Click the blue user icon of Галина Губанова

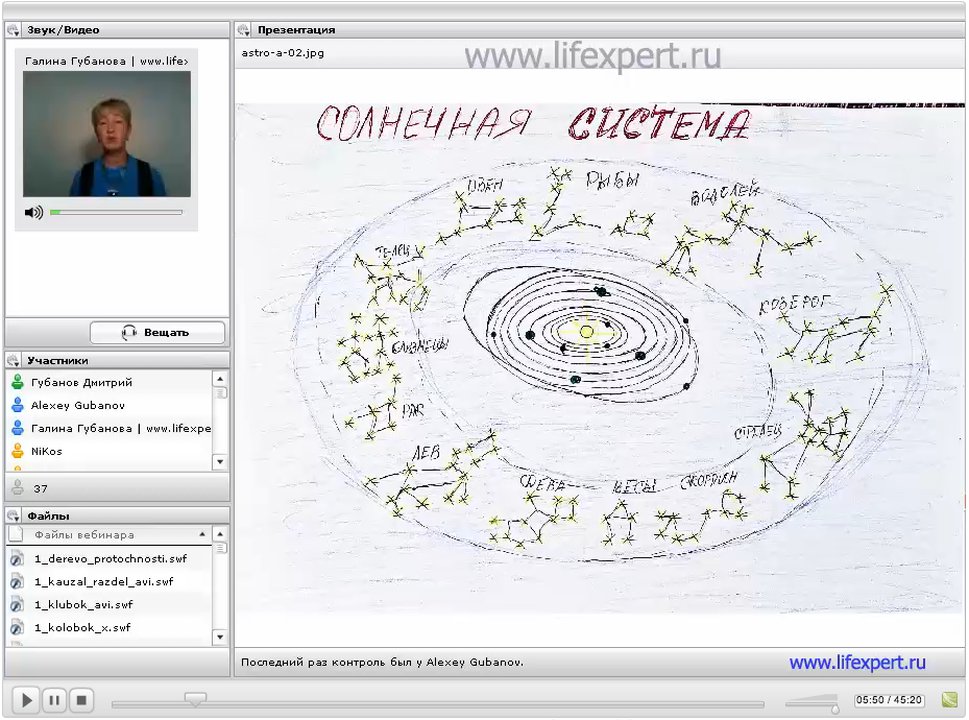(18, 428)
